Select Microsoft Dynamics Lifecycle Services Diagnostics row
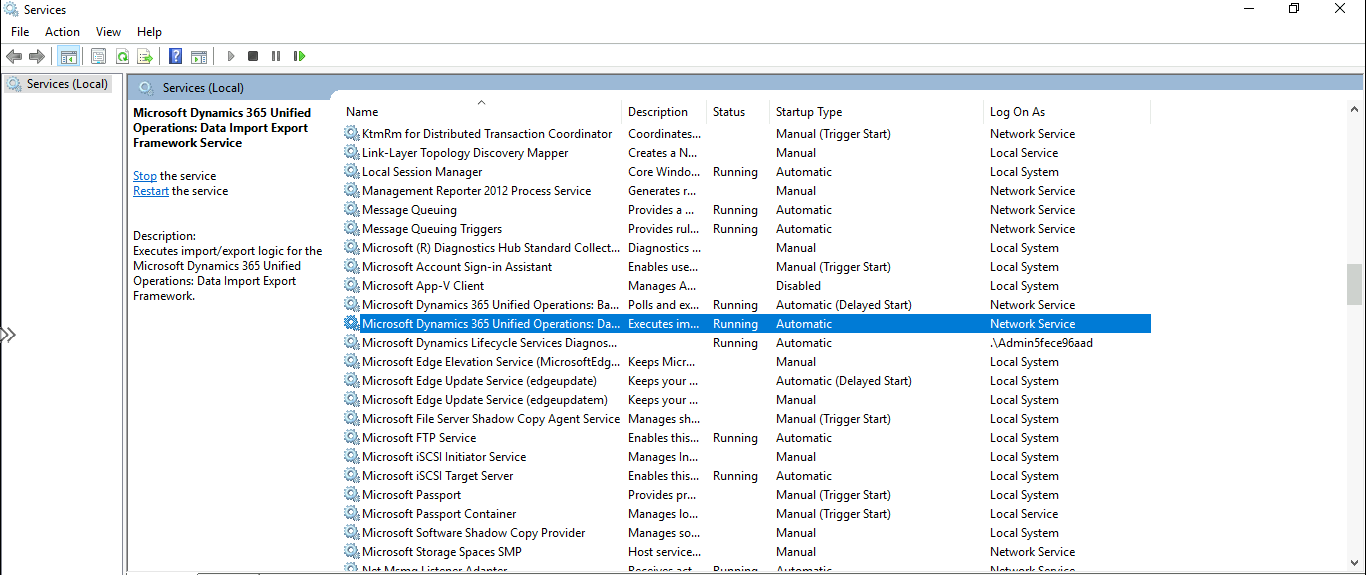This screenshot has height=575, width=1366. click(746, 343)
